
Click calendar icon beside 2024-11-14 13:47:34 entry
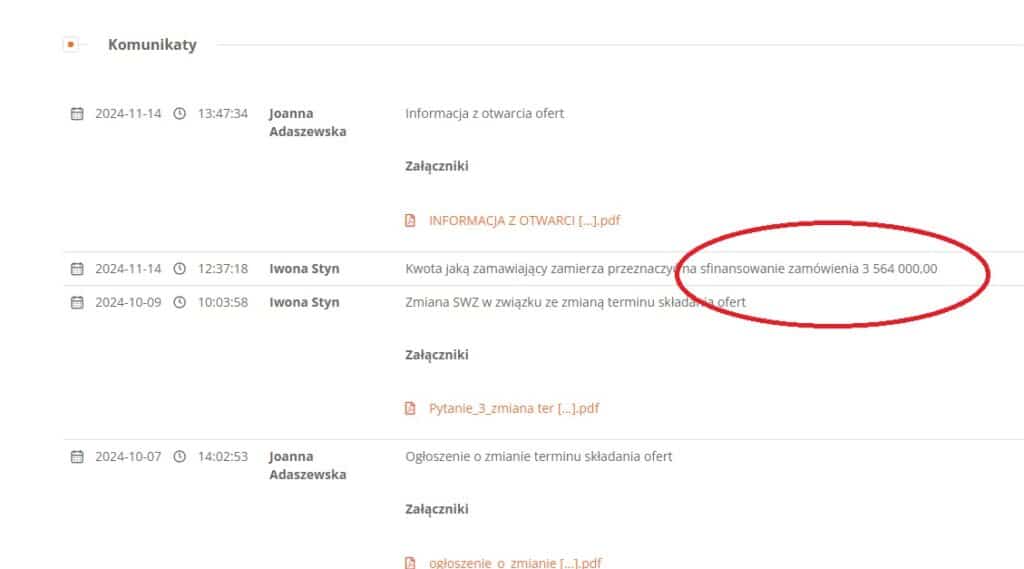click(x=77, y=114)
